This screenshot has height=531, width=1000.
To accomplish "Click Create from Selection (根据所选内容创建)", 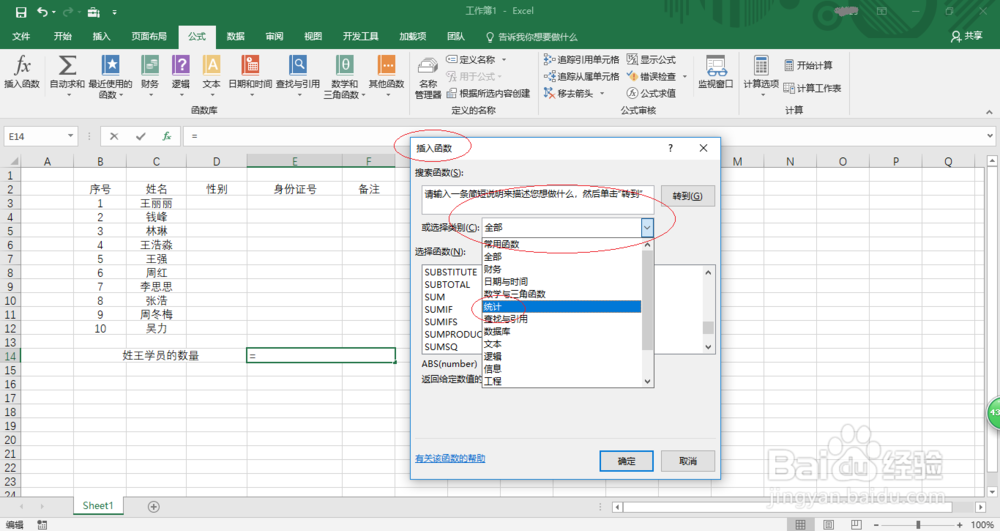I will coord(489,93).
